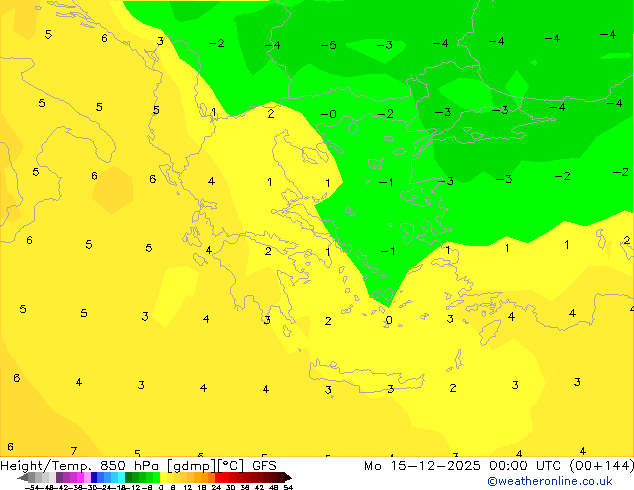Select the 'Mo 15-12-2025 00:00 UTC' date label
Image resolution: width=634 pixels, height=490 pixels.
[x=462, y=466]
